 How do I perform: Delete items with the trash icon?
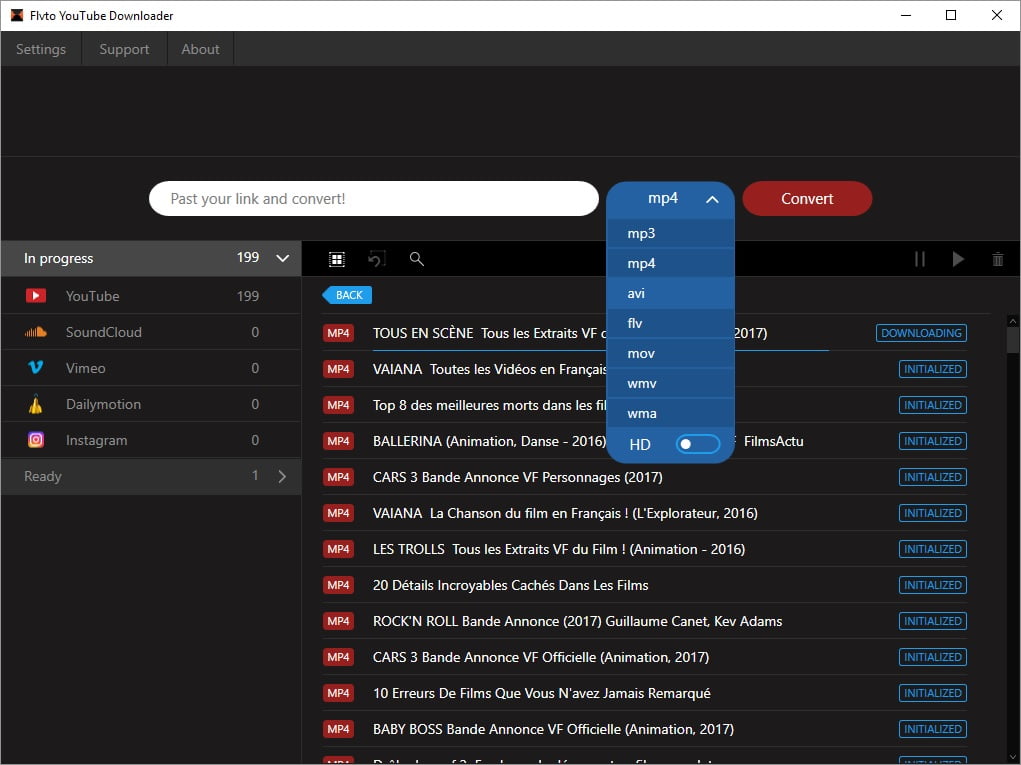point(998,259)
